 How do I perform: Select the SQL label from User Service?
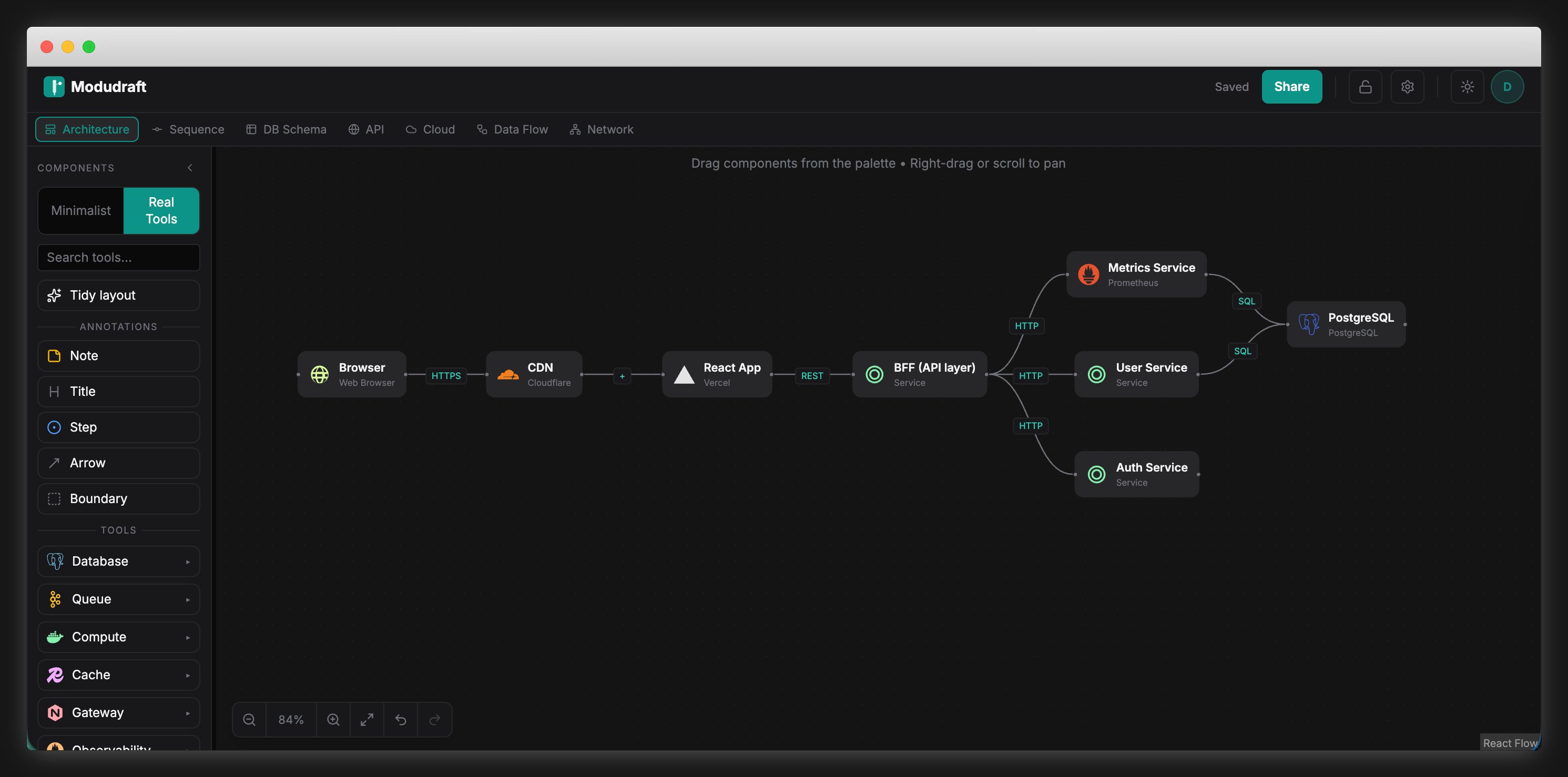(x=1243, y=351)
